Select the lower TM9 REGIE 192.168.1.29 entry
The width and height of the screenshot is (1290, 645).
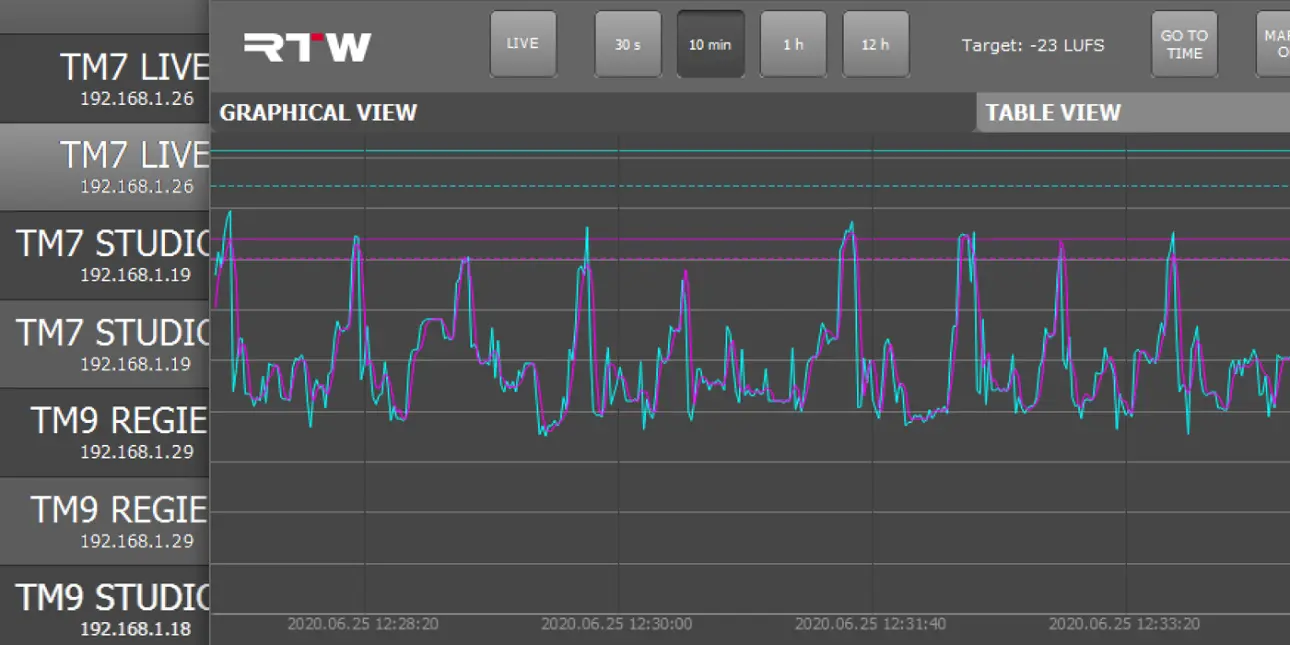[104, 521]
